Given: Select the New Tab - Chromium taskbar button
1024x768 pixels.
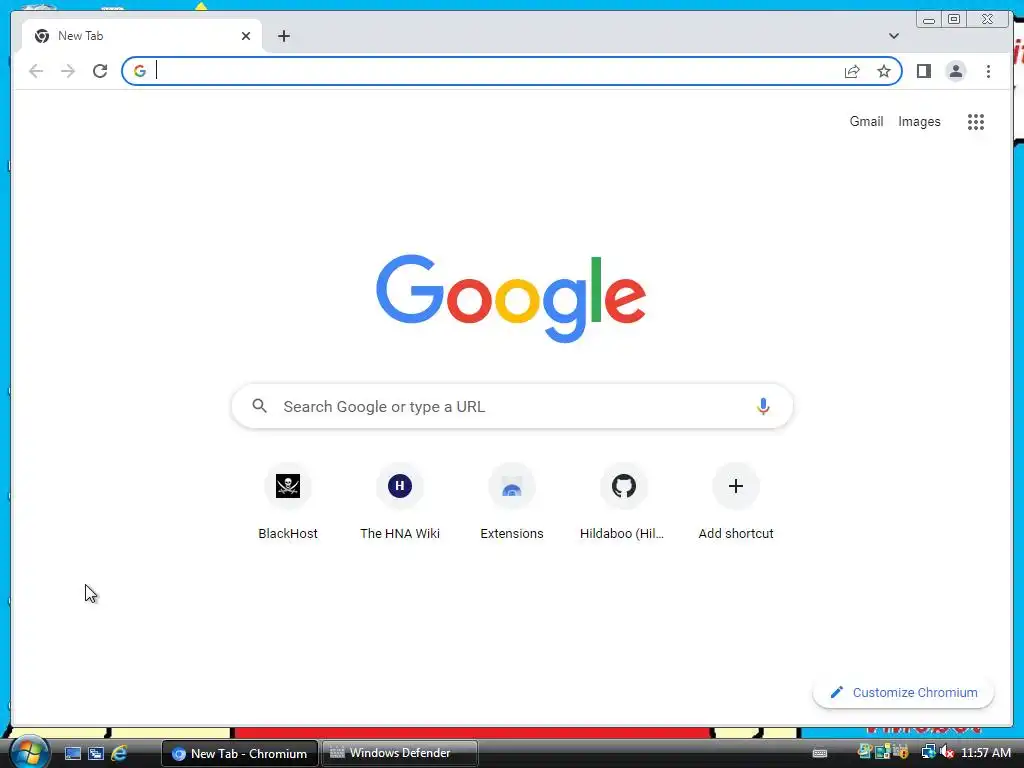Looking at the screenshot, I should click(x=240, y=753).
